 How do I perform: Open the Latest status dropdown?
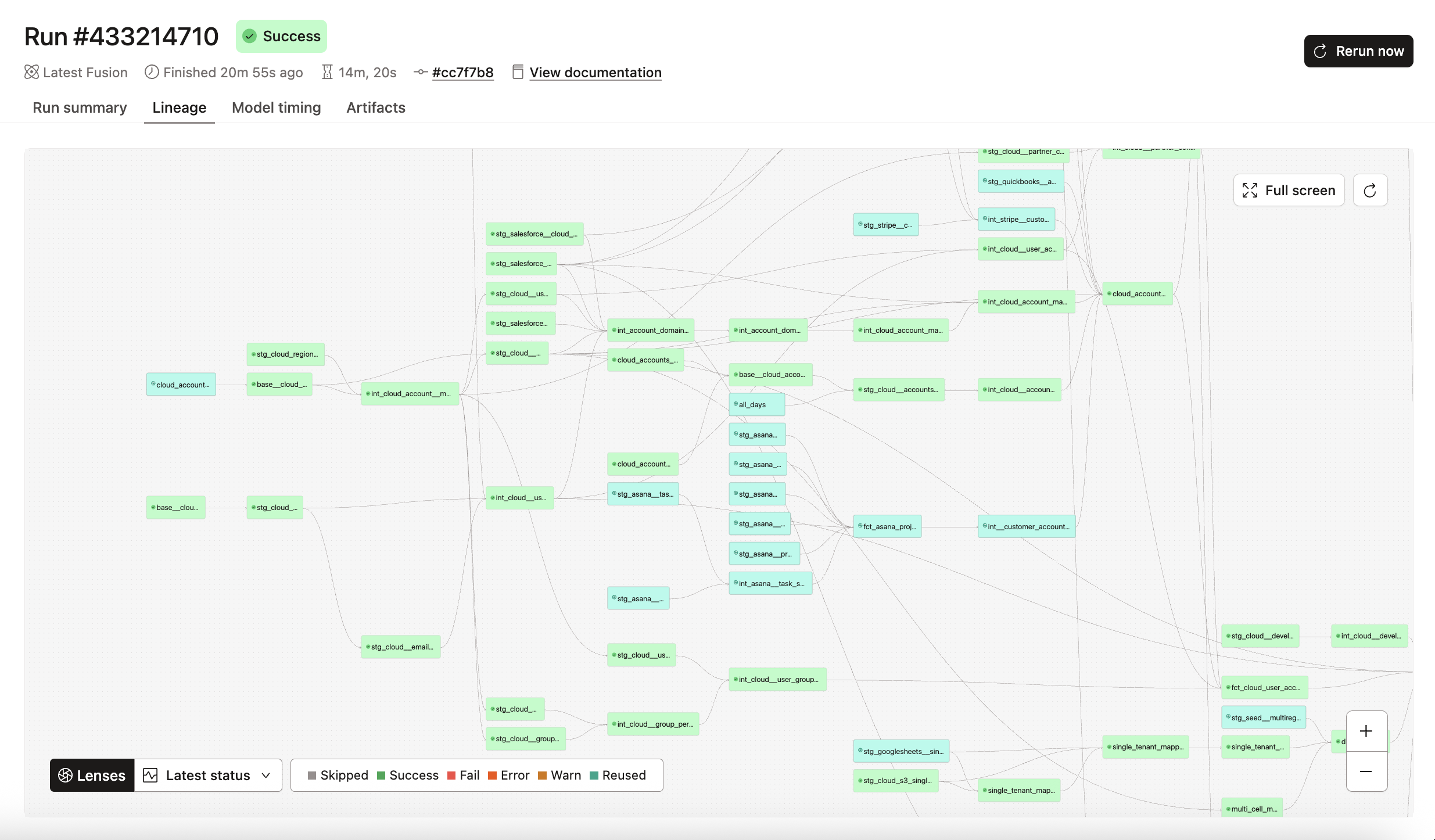coord(207,775)
